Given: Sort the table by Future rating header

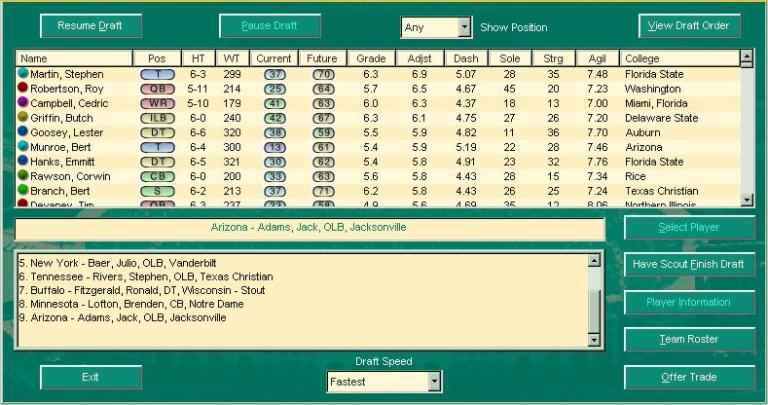Looking at the screenshot, I should 323,59.
